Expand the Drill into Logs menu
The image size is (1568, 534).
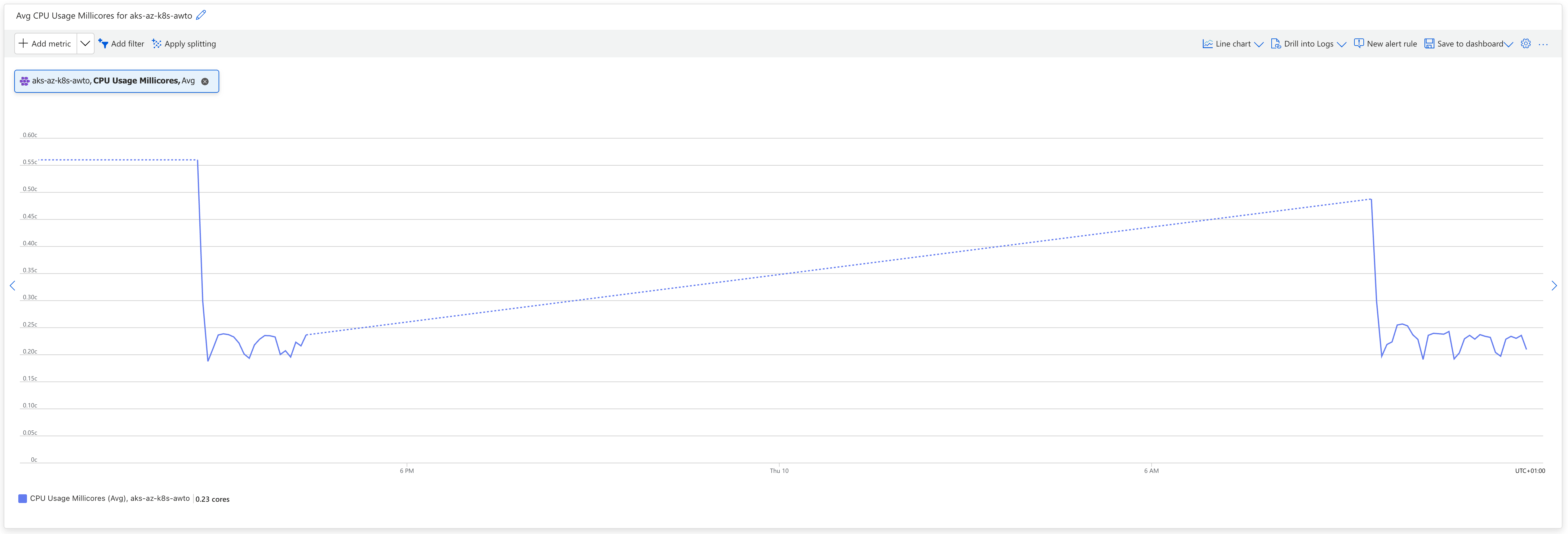coord(1308,44)
